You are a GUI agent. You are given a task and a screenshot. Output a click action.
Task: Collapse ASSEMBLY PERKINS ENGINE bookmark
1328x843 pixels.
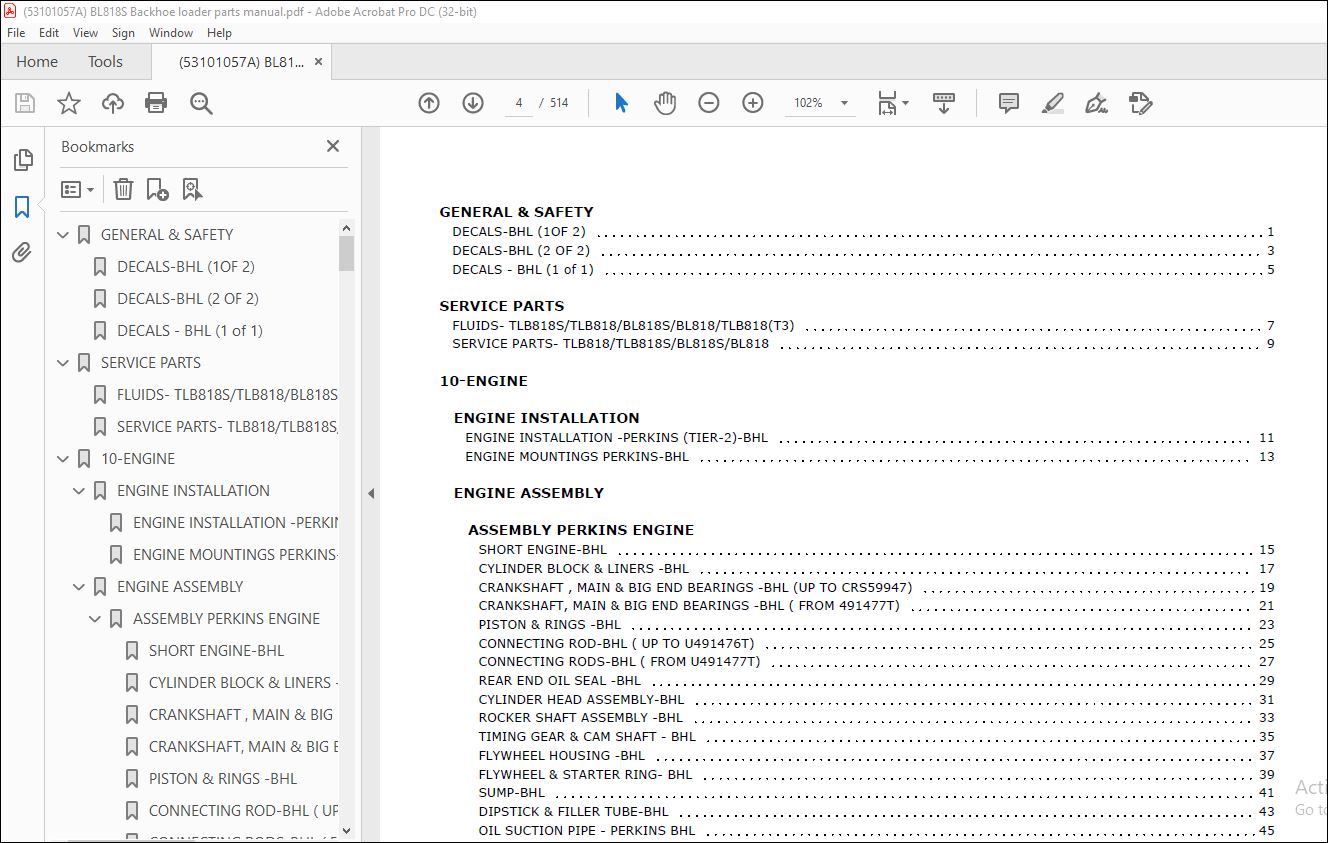click(x=96, y=619)
